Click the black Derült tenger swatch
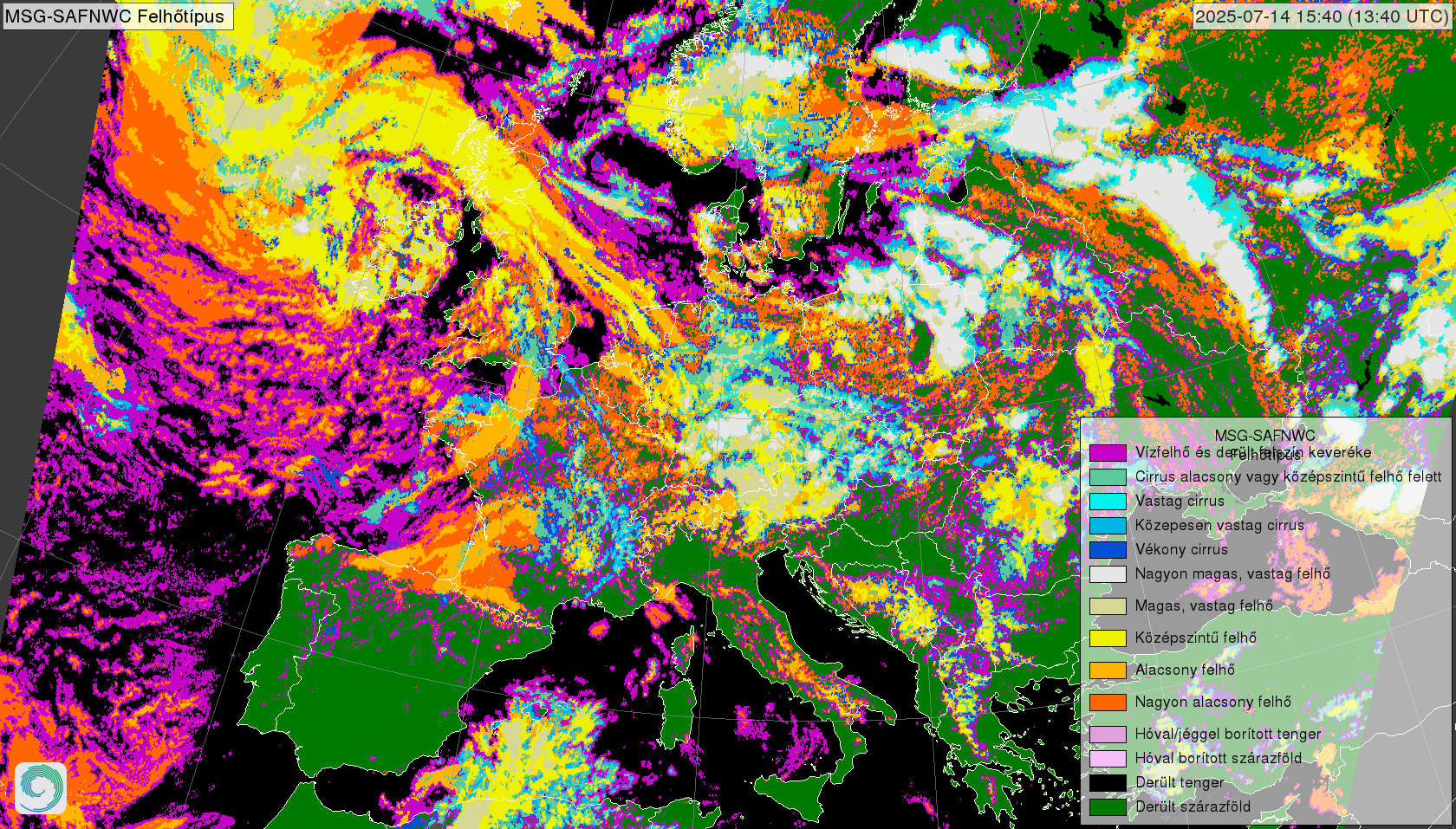 (x=1108, y=782)
